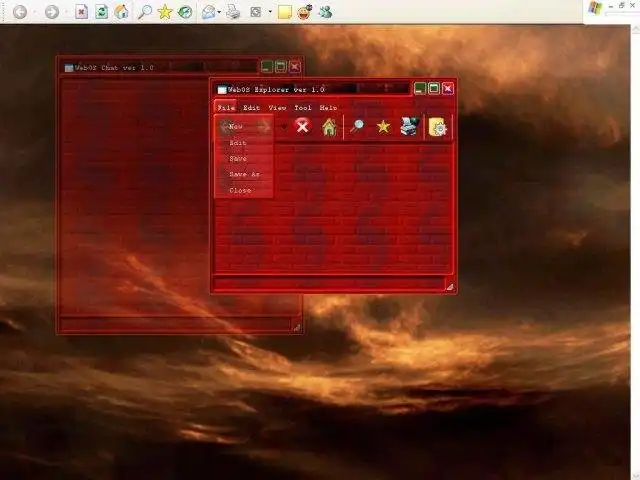Image resolution: width=640 pixels, height=480 pixels.
Task: Click the Mail envelope icon
Action: tap(209, 12)
